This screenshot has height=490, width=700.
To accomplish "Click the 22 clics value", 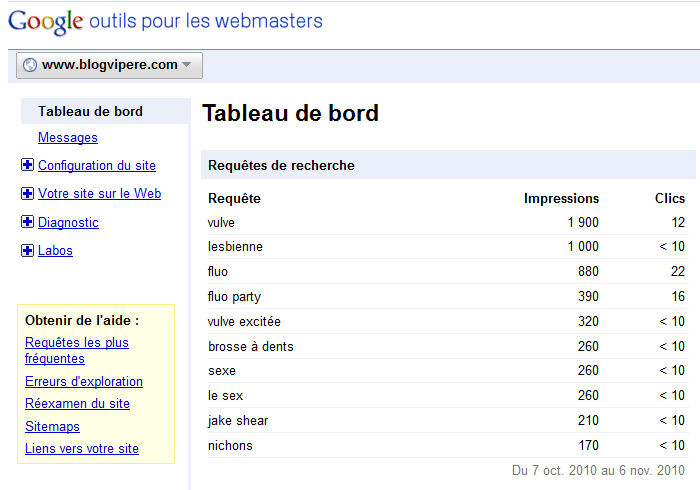I will tap(678, 271).
